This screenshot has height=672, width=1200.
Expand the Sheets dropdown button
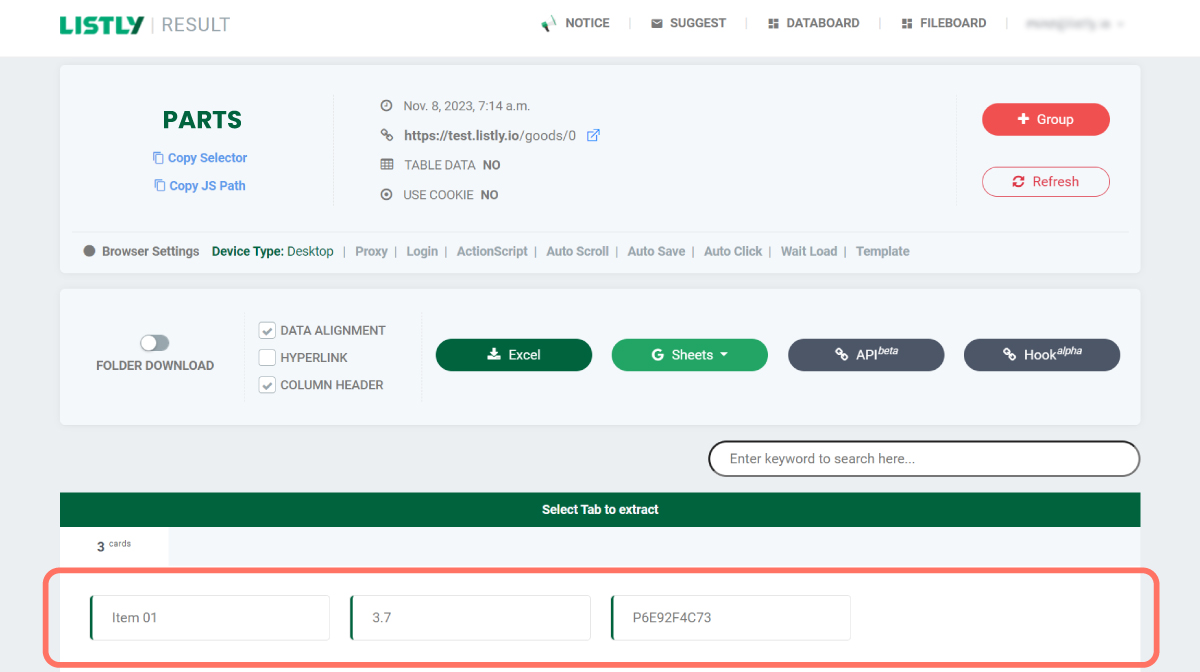coord(689,355)
